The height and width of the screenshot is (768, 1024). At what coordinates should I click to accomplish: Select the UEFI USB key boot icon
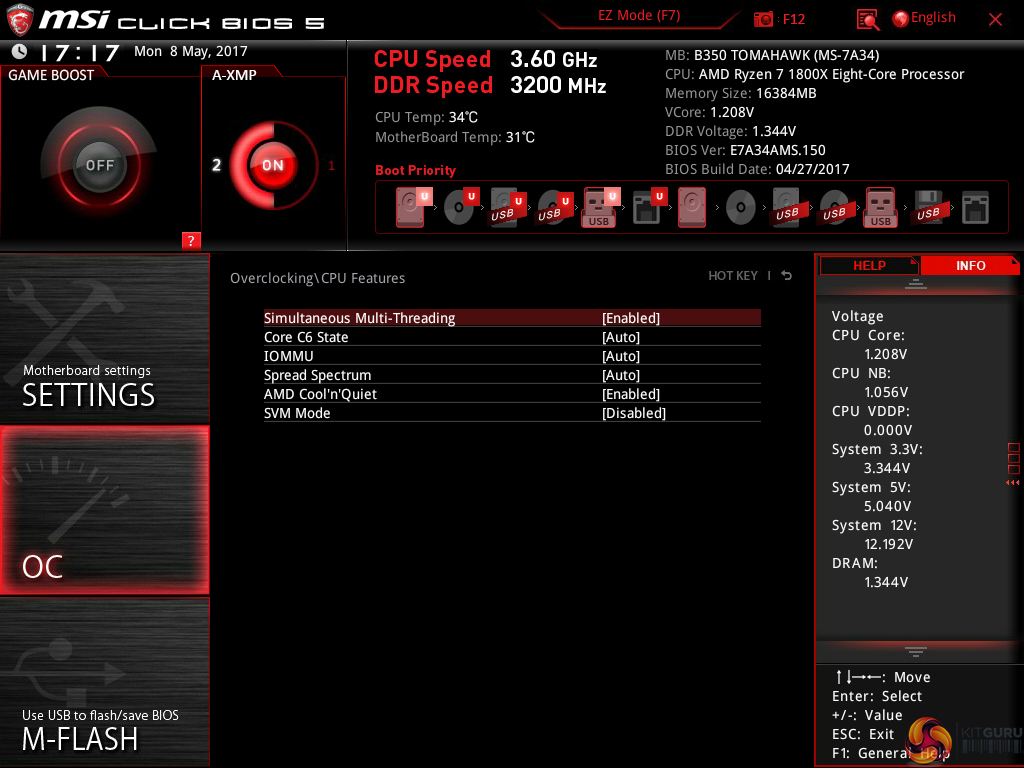[601, 207]
